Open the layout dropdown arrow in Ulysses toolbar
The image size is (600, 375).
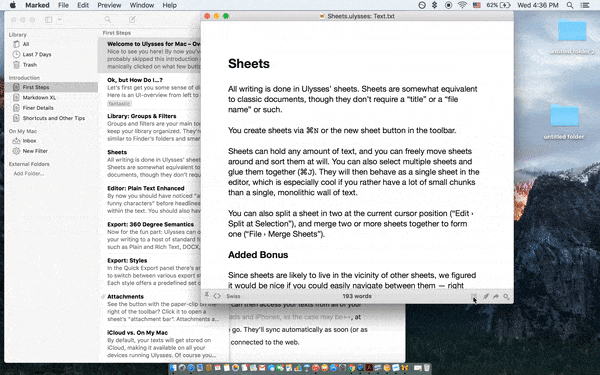tap(60, 20)
